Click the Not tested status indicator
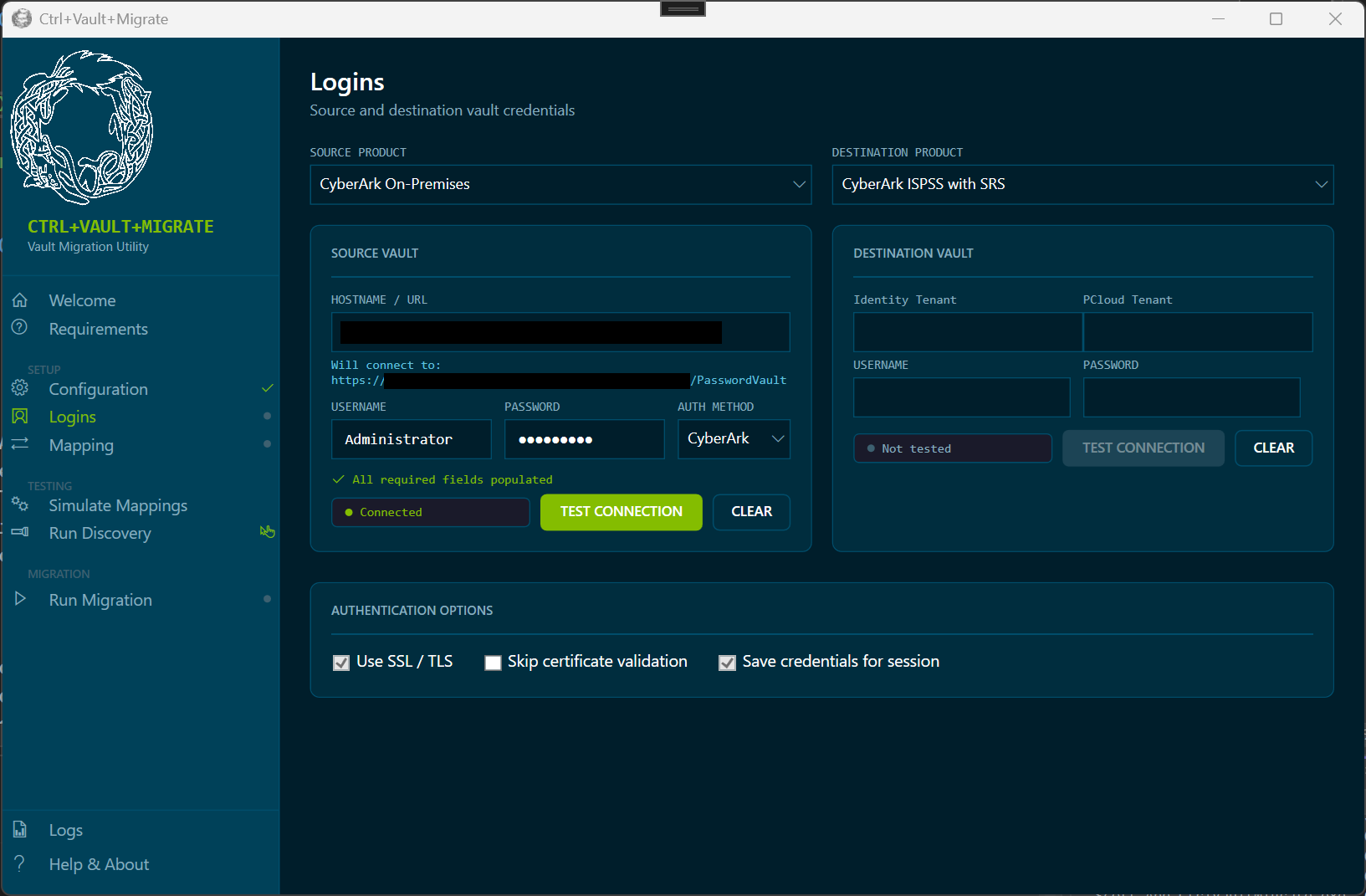The height and width of the screenshot is (896, 1366). [x=953, y=448]
